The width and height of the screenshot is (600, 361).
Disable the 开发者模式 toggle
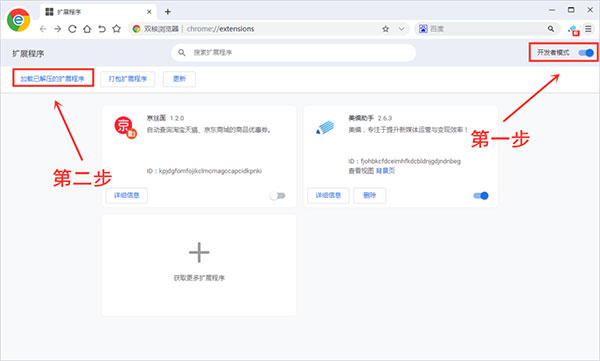586,52
